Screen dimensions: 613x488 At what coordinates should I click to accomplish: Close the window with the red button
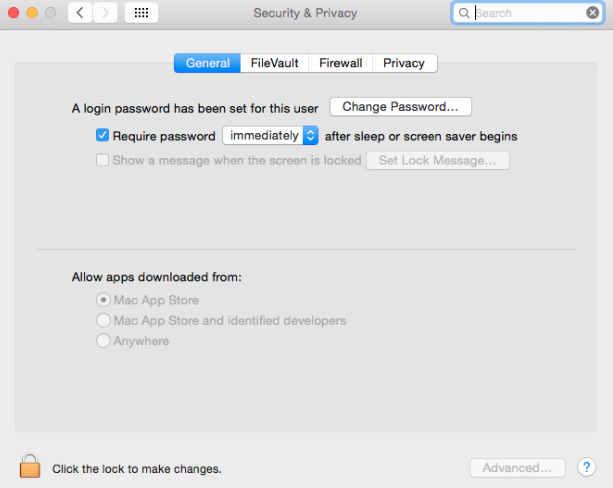pos(14,13)
